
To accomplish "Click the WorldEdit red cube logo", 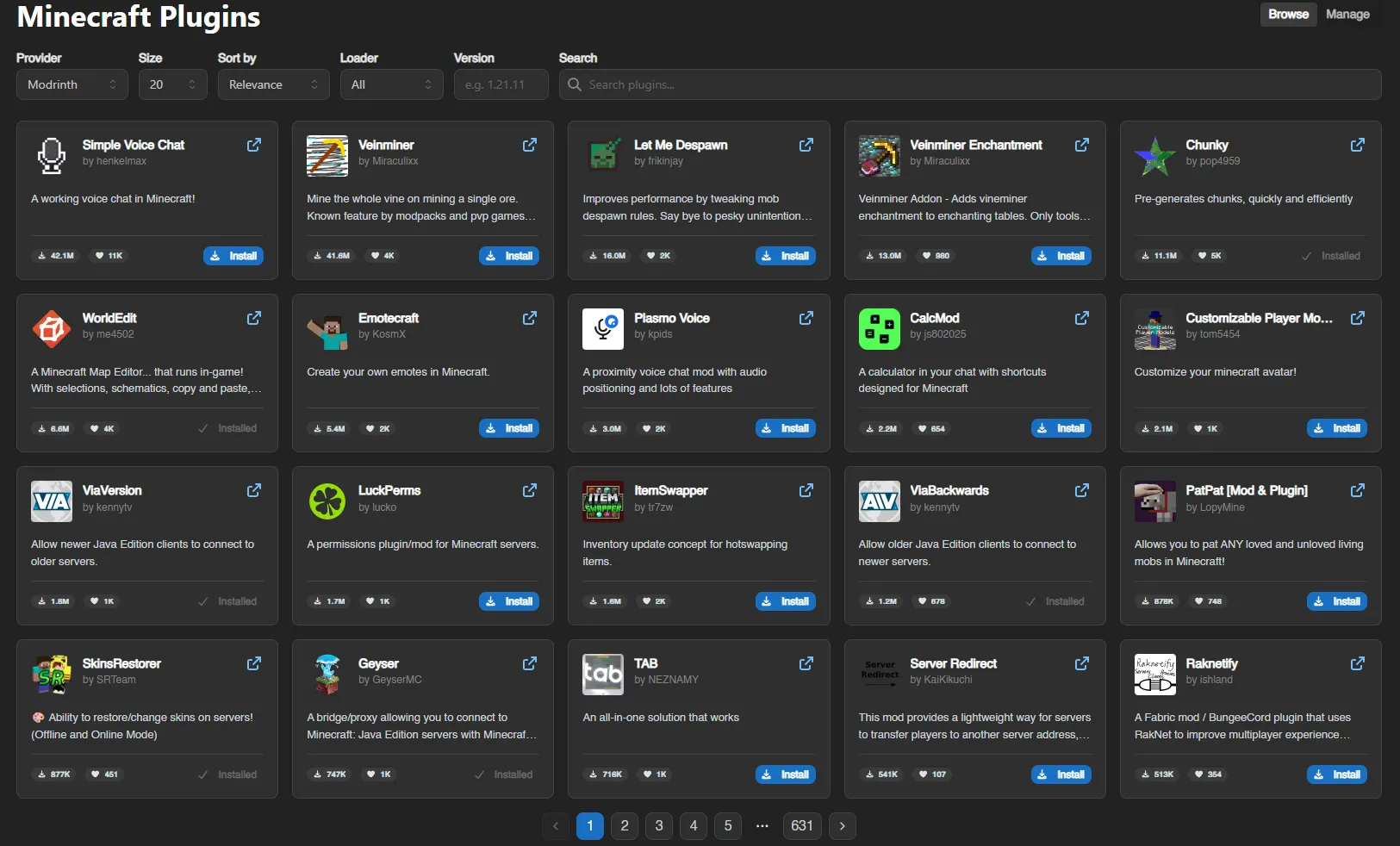I will click(52, 329).
